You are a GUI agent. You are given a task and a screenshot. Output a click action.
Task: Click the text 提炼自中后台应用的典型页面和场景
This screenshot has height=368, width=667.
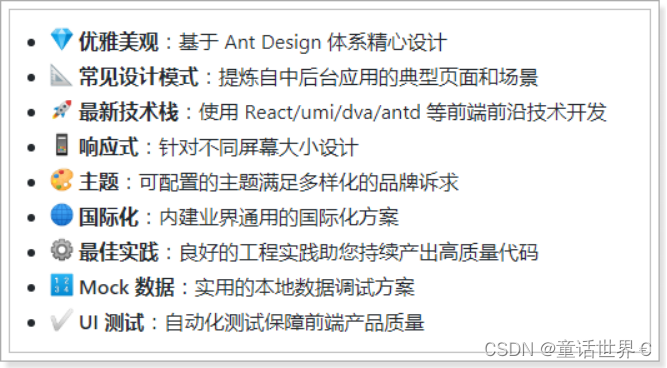378,77
